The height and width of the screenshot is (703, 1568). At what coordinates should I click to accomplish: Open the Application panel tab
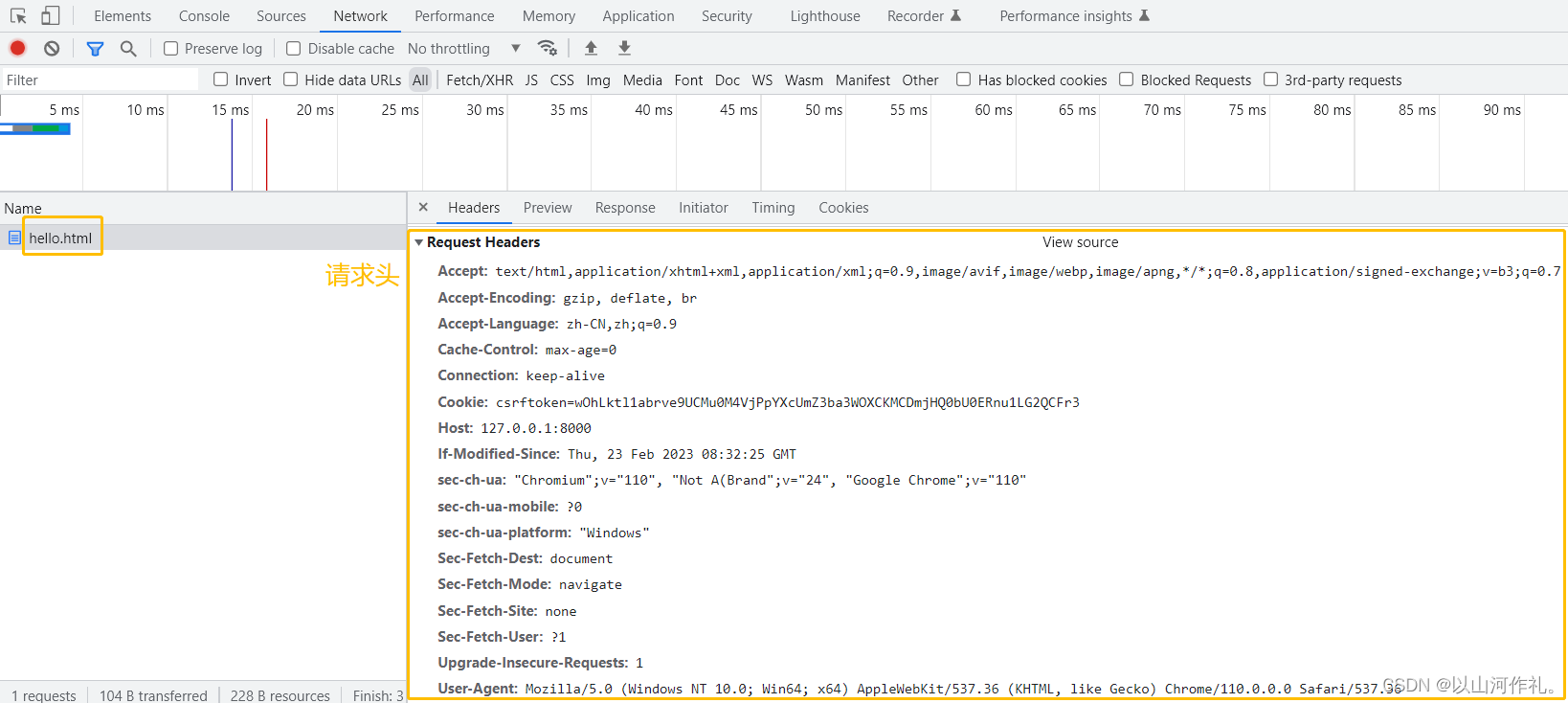tap(638, 16)
